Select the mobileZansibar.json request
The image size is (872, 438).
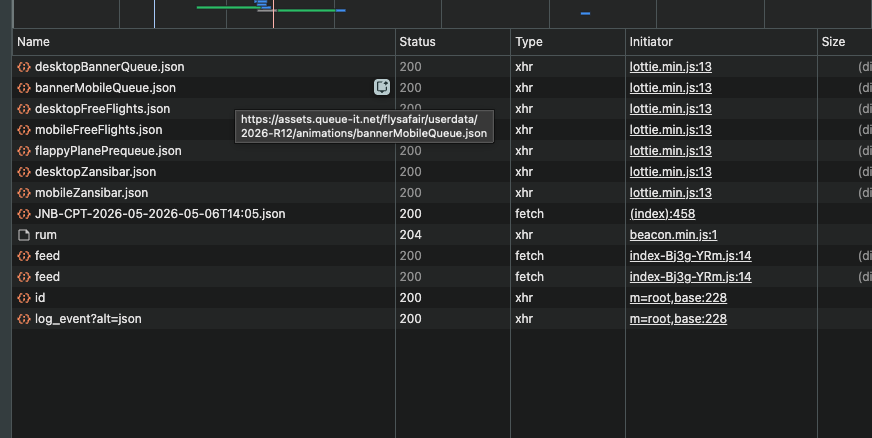[x=91, y=193]
